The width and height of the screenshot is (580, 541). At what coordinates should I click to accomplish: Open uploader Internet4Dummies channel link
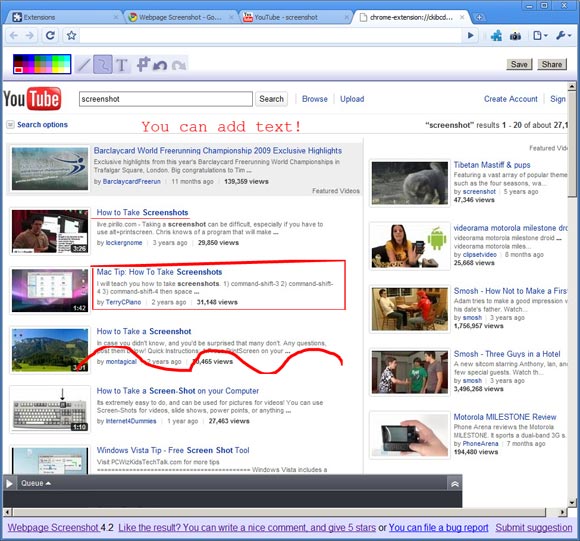click(x=131, y=421)
